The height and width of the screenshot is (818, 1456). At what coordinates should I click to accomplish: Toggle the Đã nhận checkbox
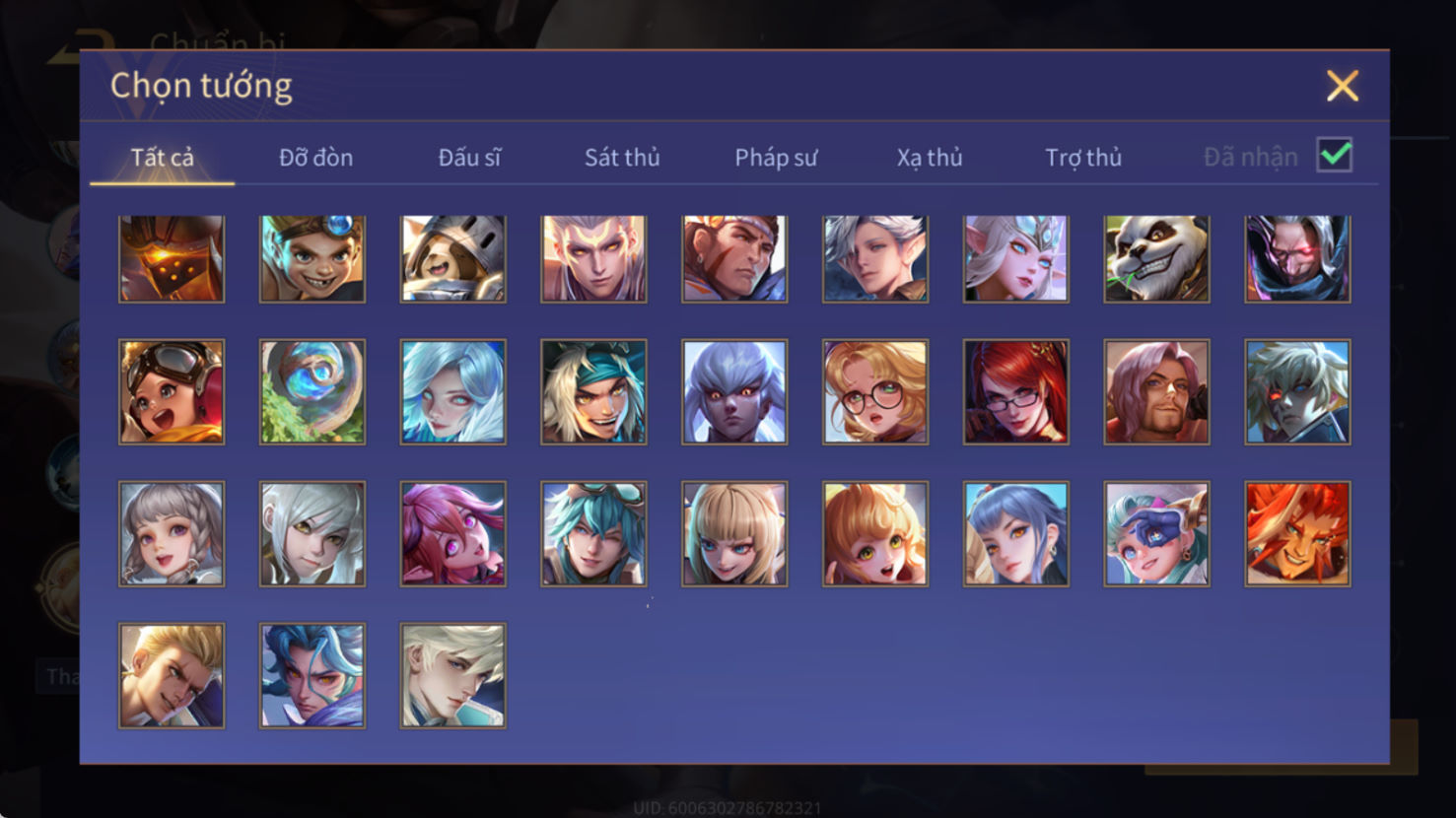[x=1335, y=155]
